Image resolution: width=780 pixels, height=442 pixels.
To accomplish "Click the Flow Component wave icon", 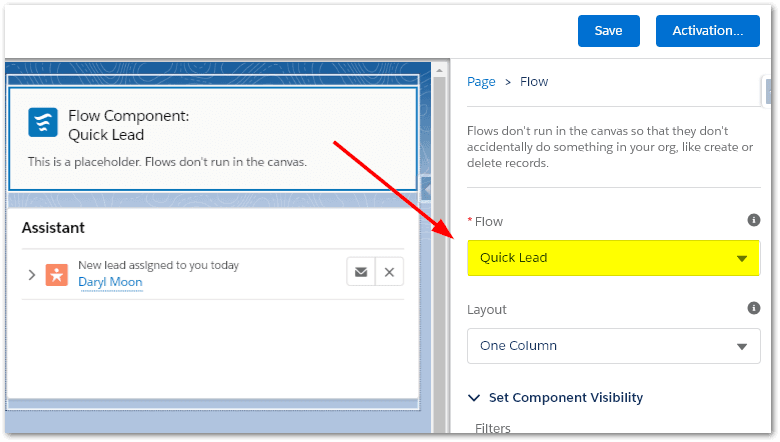I will point(43,123).
